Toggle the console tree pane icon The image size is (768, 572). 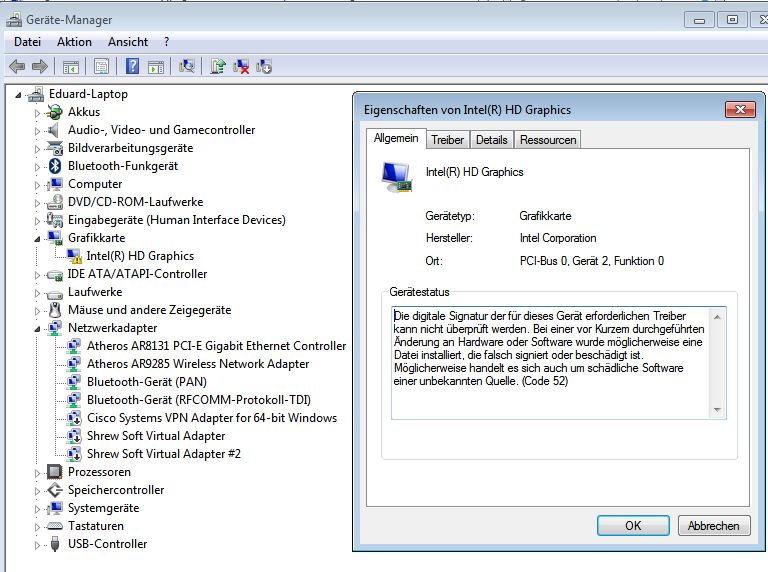pyautogui.click(x=71, y=67)
